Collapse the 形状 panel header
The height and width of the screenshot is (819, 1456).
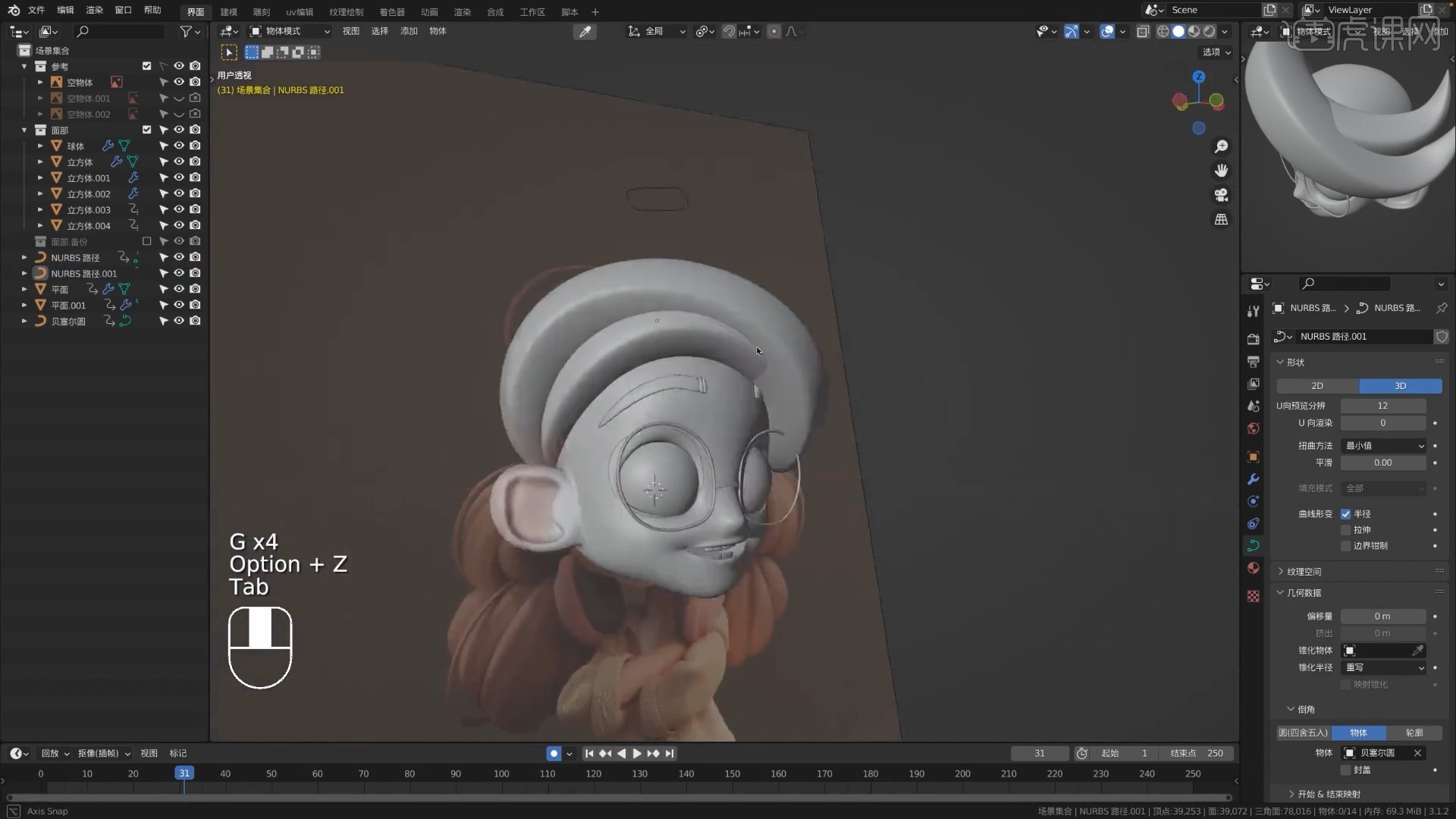[1294, 362]
